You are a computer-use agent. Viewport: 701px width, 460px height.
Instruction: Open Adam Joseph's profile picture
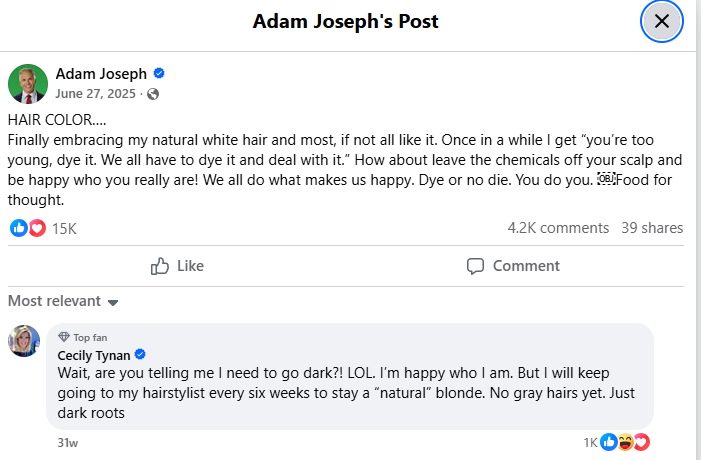pyautogui.click(x=28, y=84)
